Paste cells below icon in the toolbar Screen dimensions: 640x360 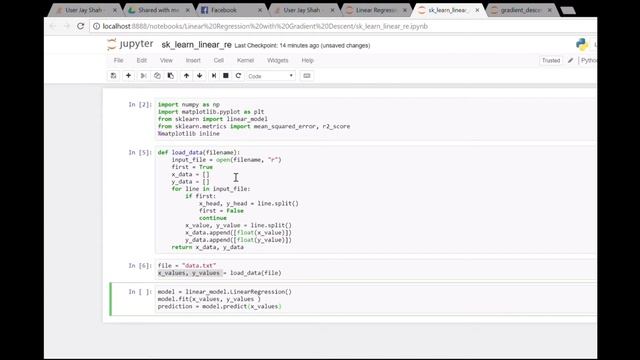[x=171, y=76]
